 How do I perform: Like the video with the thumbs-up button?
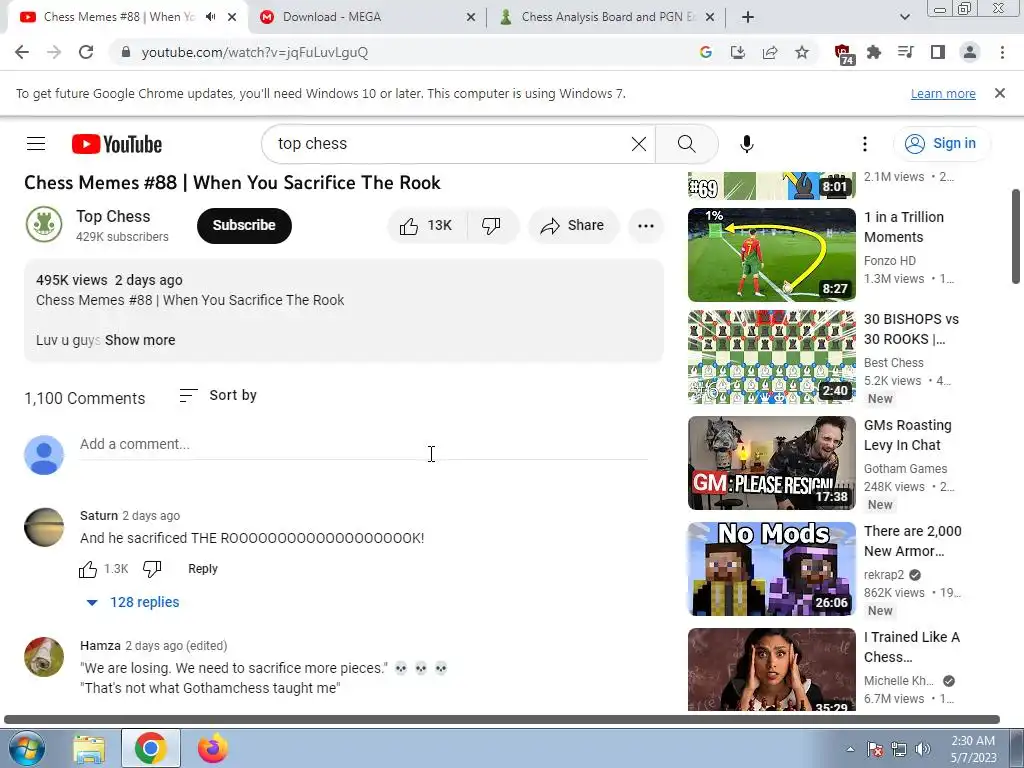[426, 225]
